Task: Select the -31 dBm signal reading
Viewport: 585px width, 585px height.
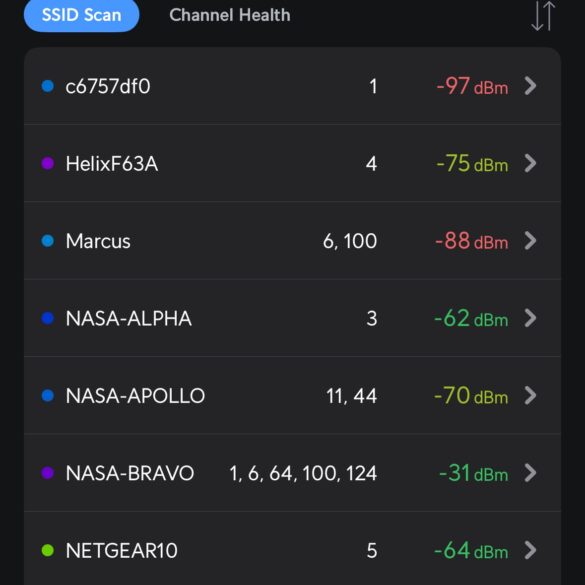Action: tap(473, 473)
